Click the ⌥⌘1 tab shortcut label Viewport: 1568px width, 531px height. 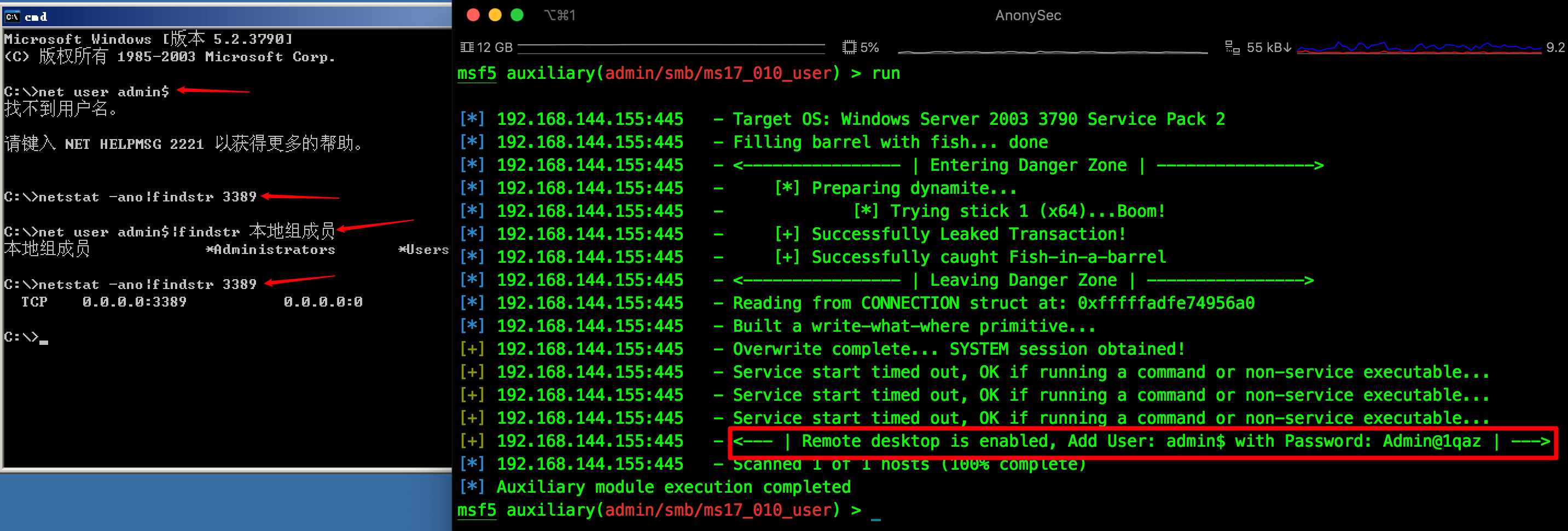click(x=559, y=15)
